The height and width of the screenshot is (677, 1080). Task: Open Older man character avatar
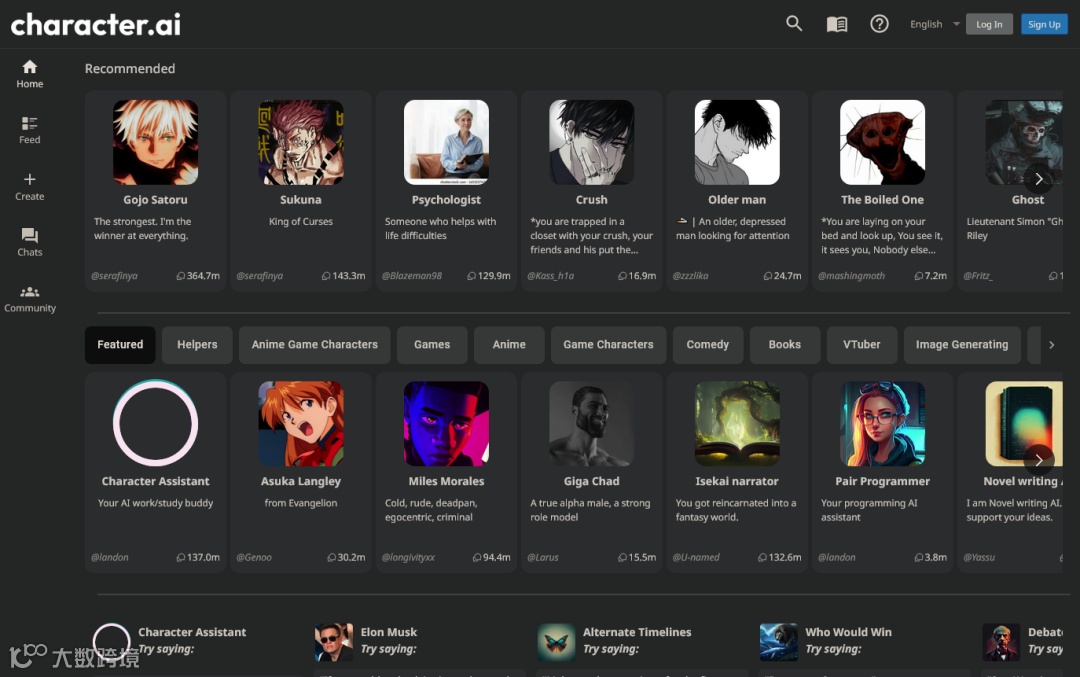point(737,142)
